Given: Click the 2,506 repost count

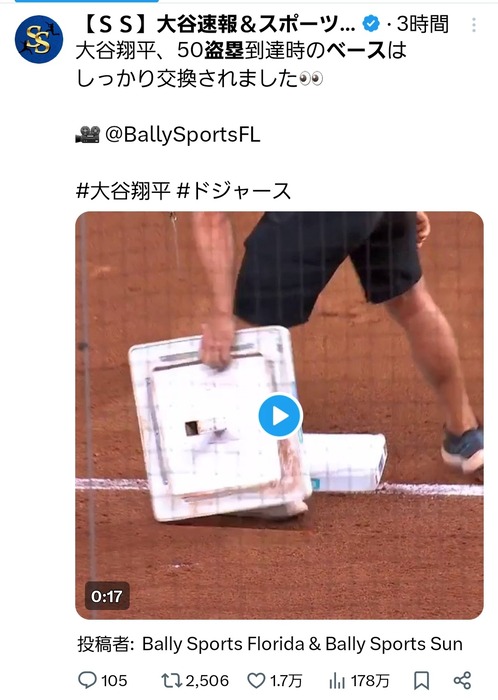Looking at the screenshot, I should click(207, 681).
